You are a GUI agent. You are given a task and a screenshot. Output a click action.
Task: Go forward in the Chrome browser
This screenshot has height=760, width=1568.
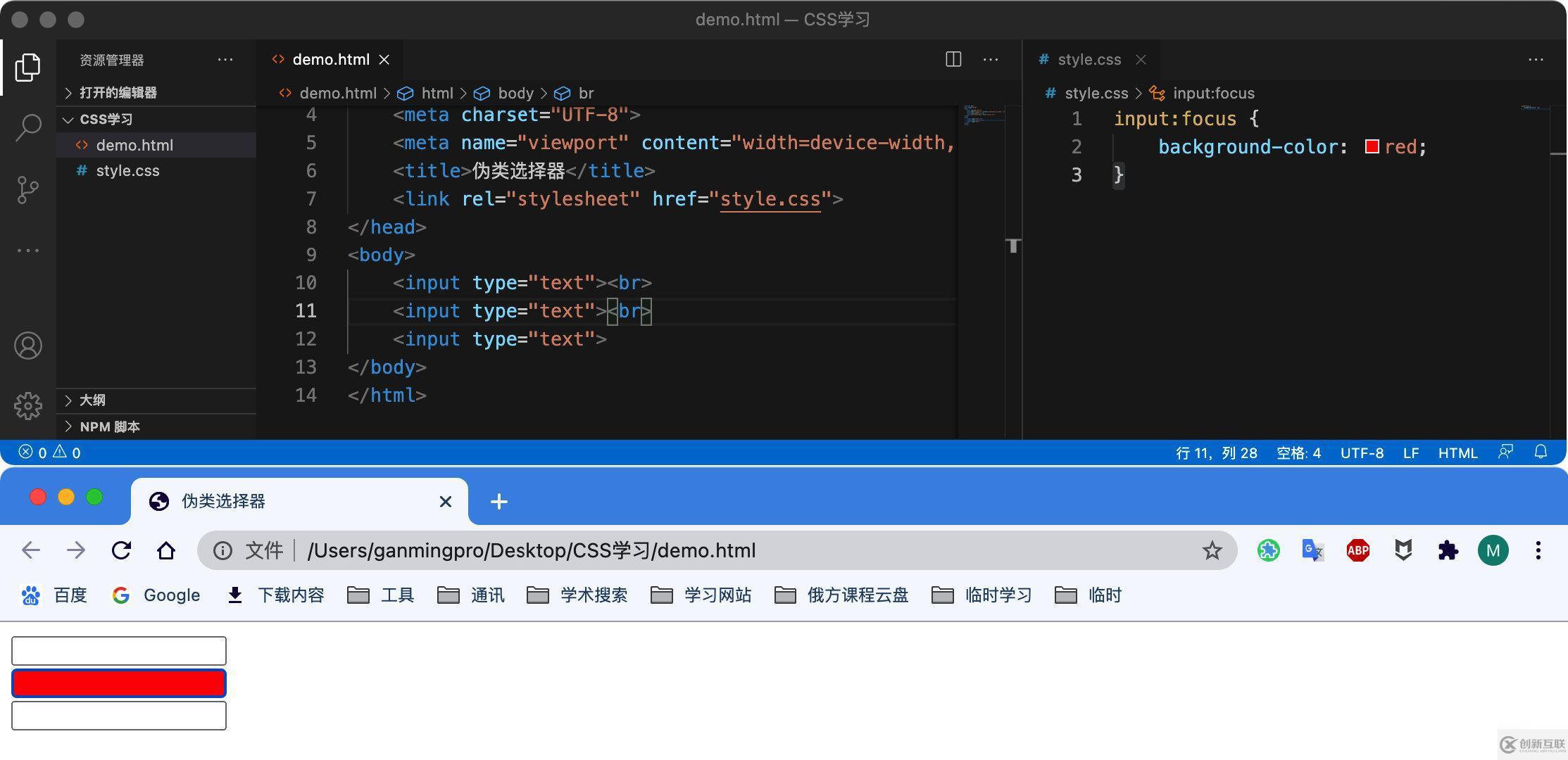pos(76,550)
